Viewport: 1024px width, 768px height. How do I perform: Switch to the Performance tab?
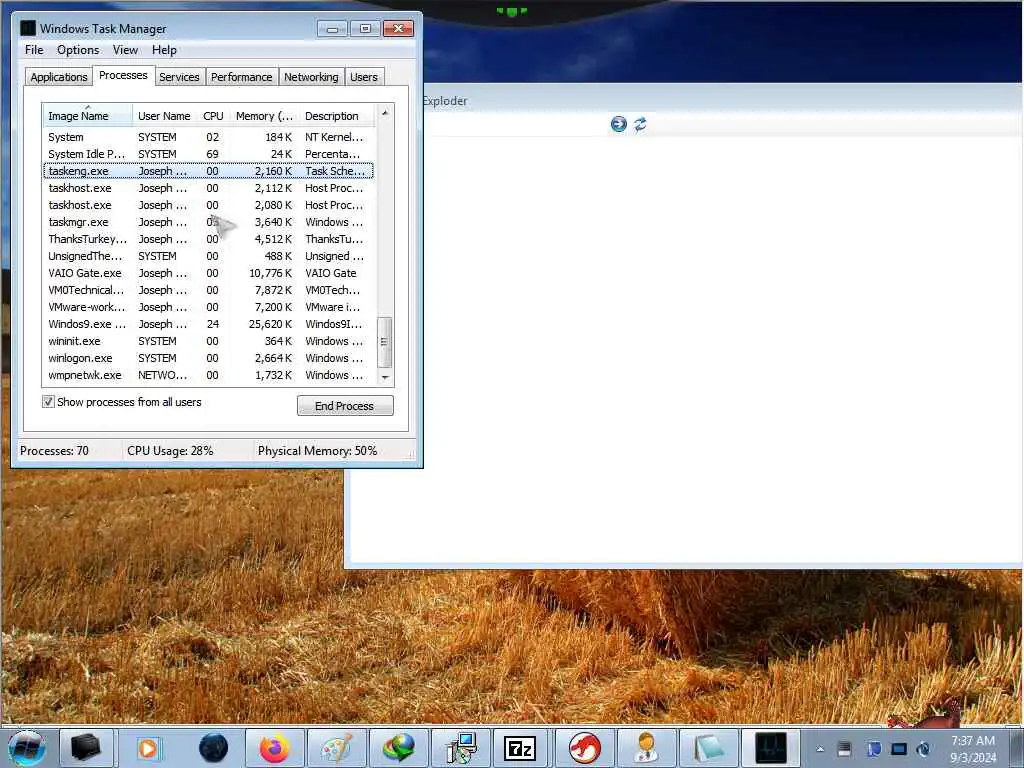tap(242, 77)
